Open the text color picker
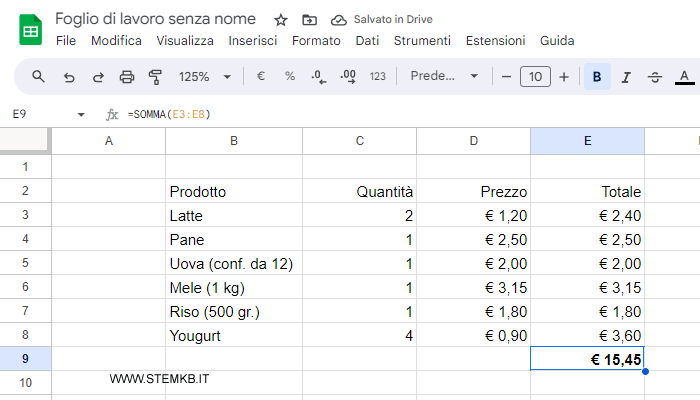This screenshot has width=700, height=400. 685,77
